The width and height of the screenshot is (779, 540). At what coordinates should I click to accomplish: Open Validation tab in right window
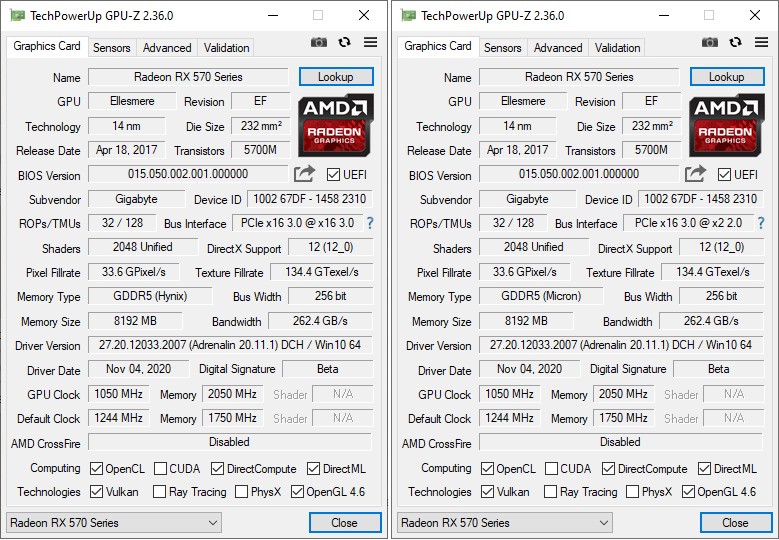pyautogui.click(x=618, y=48)
